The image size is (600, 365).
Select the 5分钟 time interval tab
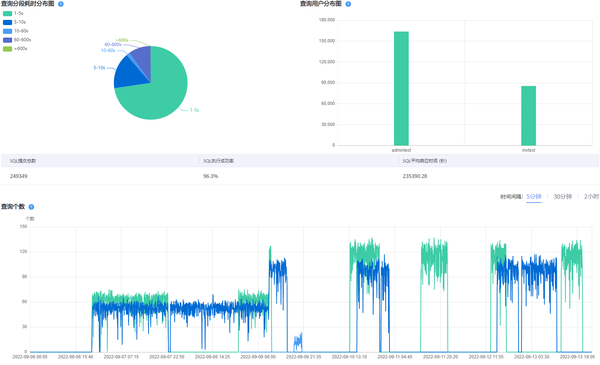(x=533, y=197)
